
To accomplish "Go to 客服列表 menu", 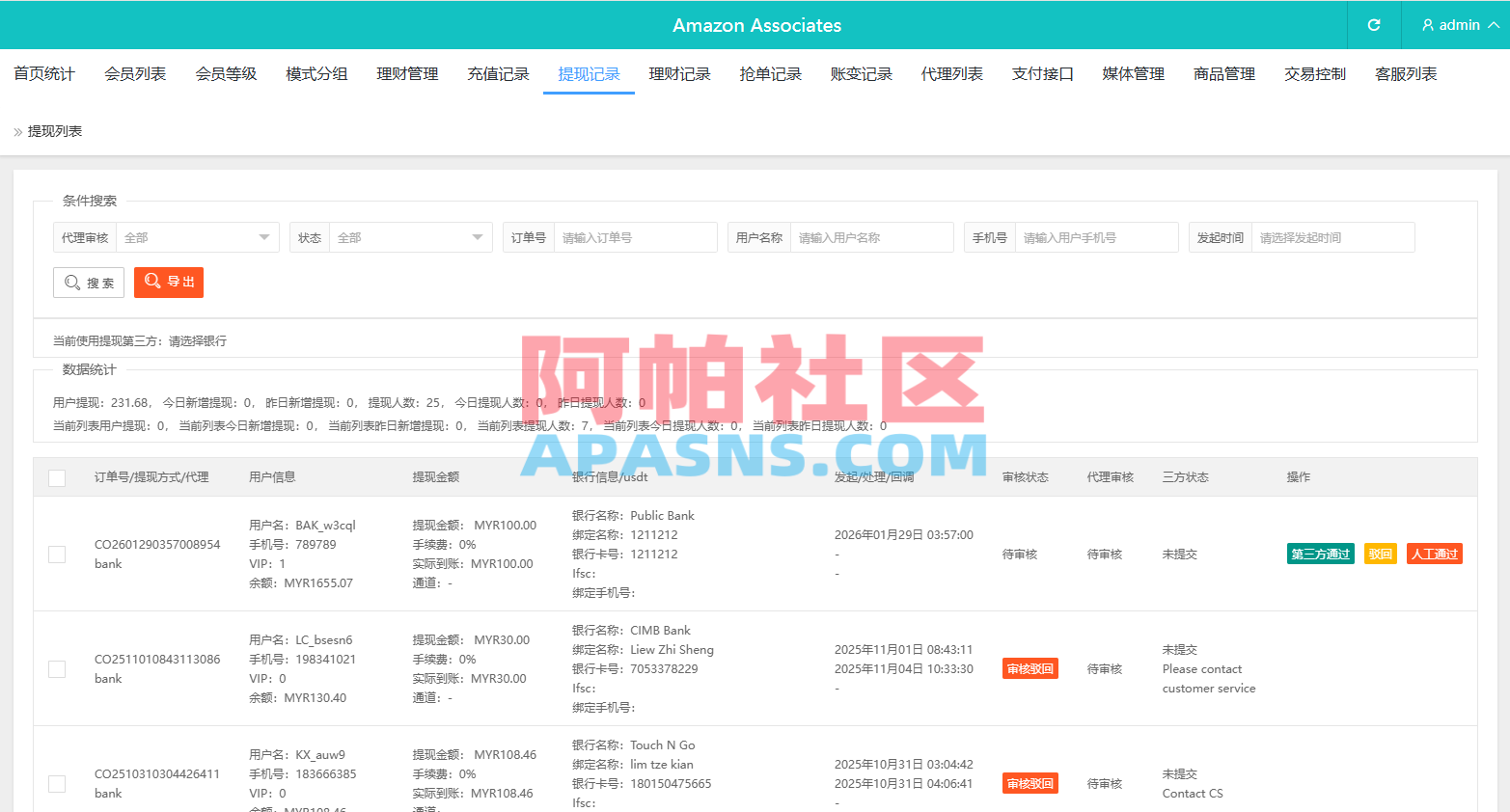I will pos(1406,74).
